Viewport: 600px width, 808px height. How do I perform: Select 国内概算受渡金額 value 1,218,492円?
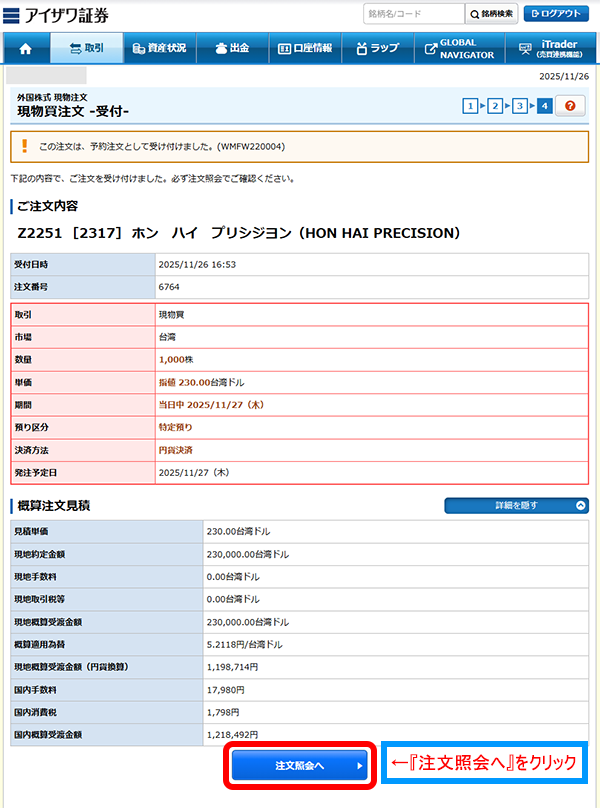232,735
